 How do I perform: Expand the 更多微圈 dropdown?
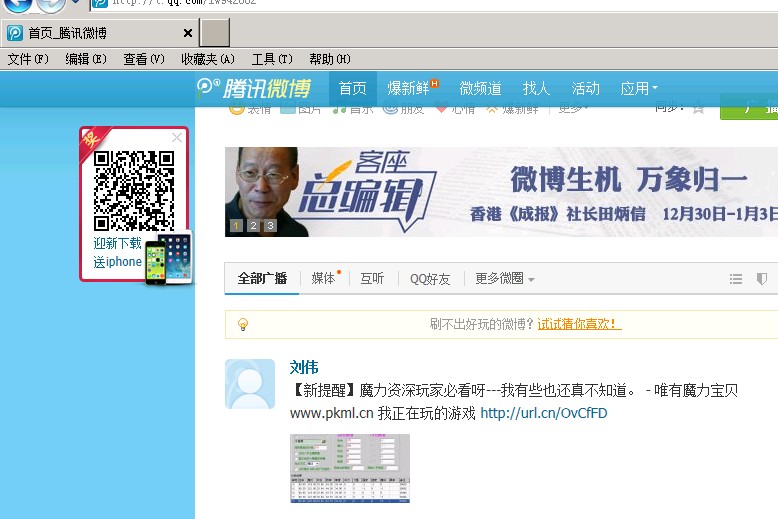click(504, 279)
